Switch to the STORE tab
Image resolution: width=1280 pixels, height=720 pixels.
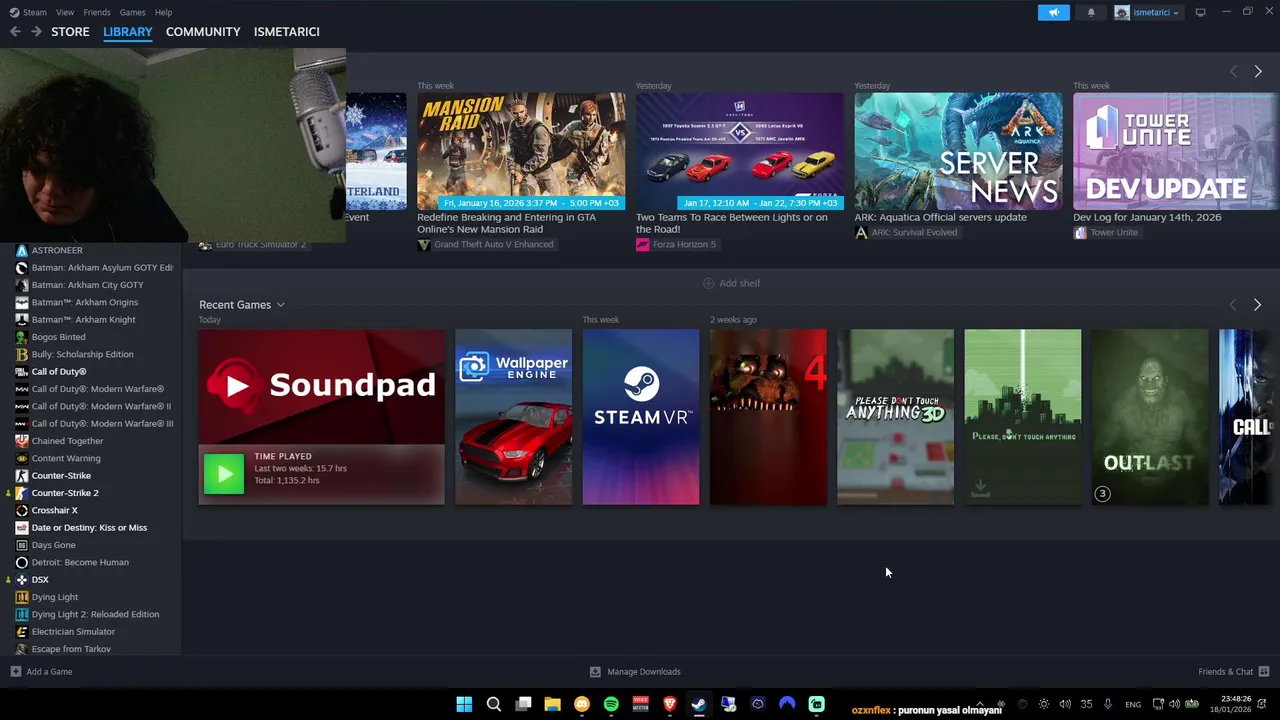click(x=70, y=32)
